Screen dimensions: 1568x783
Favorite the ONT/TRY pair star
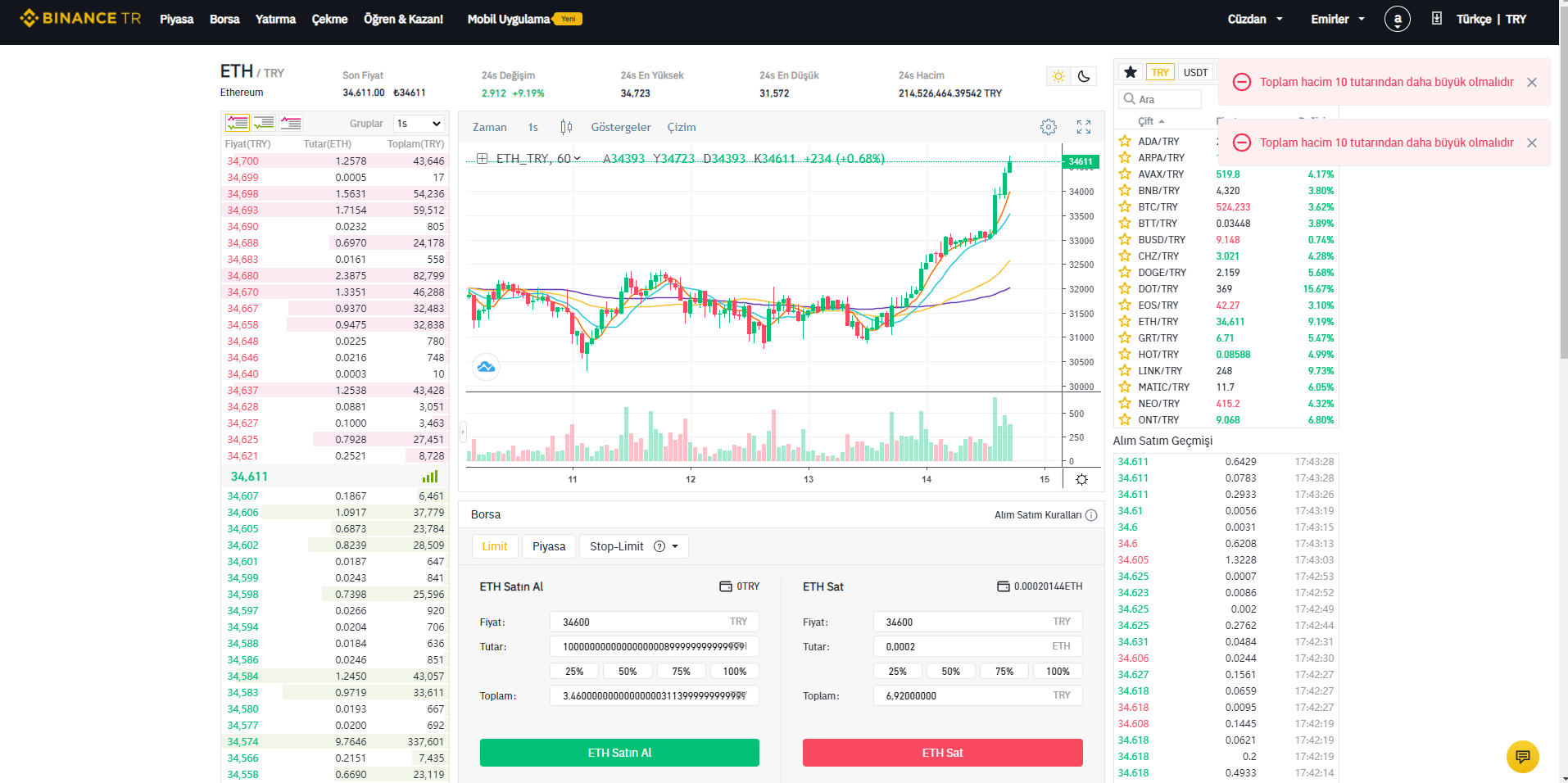(x=1125, y=419)
